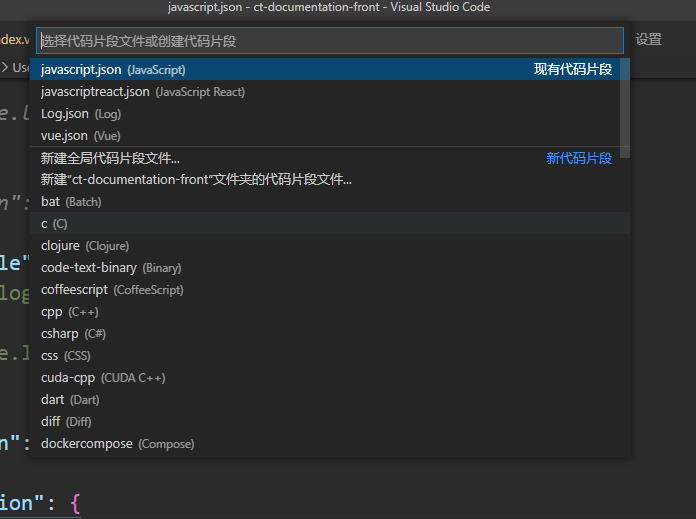This screenshot has width=696, height=519.
Task: Select cuda-cpp (CUDA C++) entry
Action: 330,377
